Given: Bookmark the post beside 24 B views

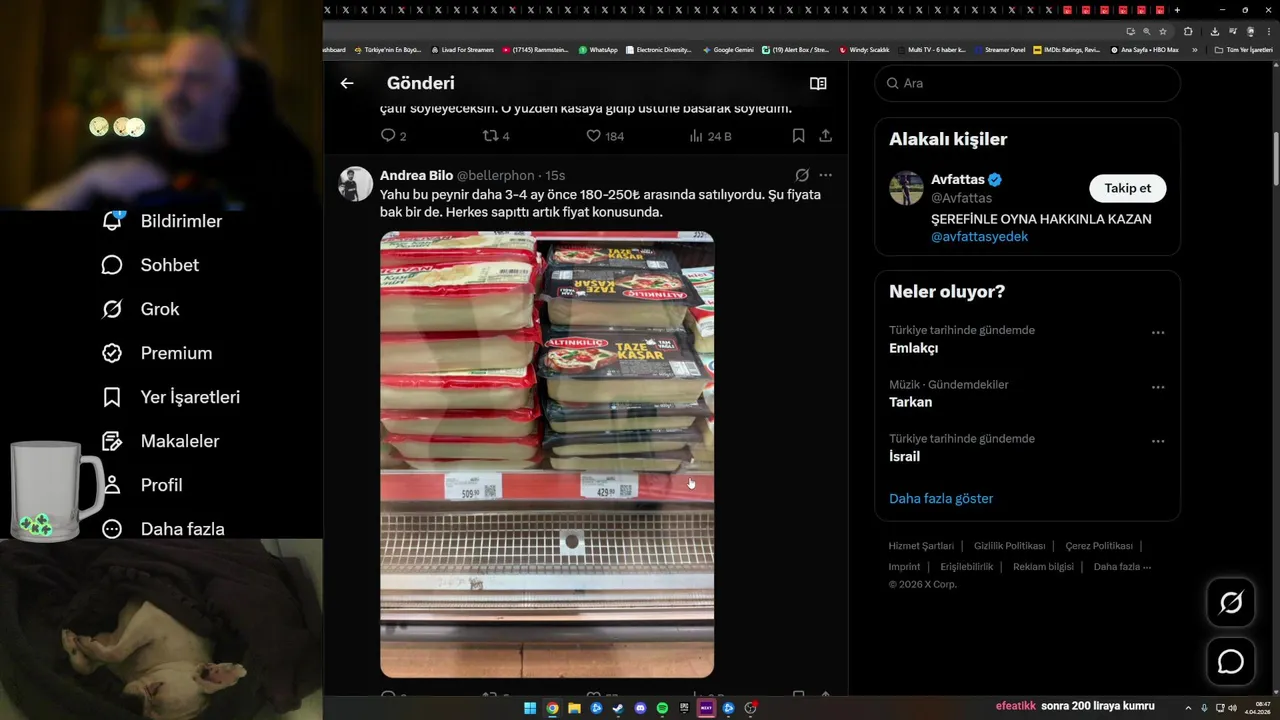Looking at the screenshot, I should click(798, 136).
